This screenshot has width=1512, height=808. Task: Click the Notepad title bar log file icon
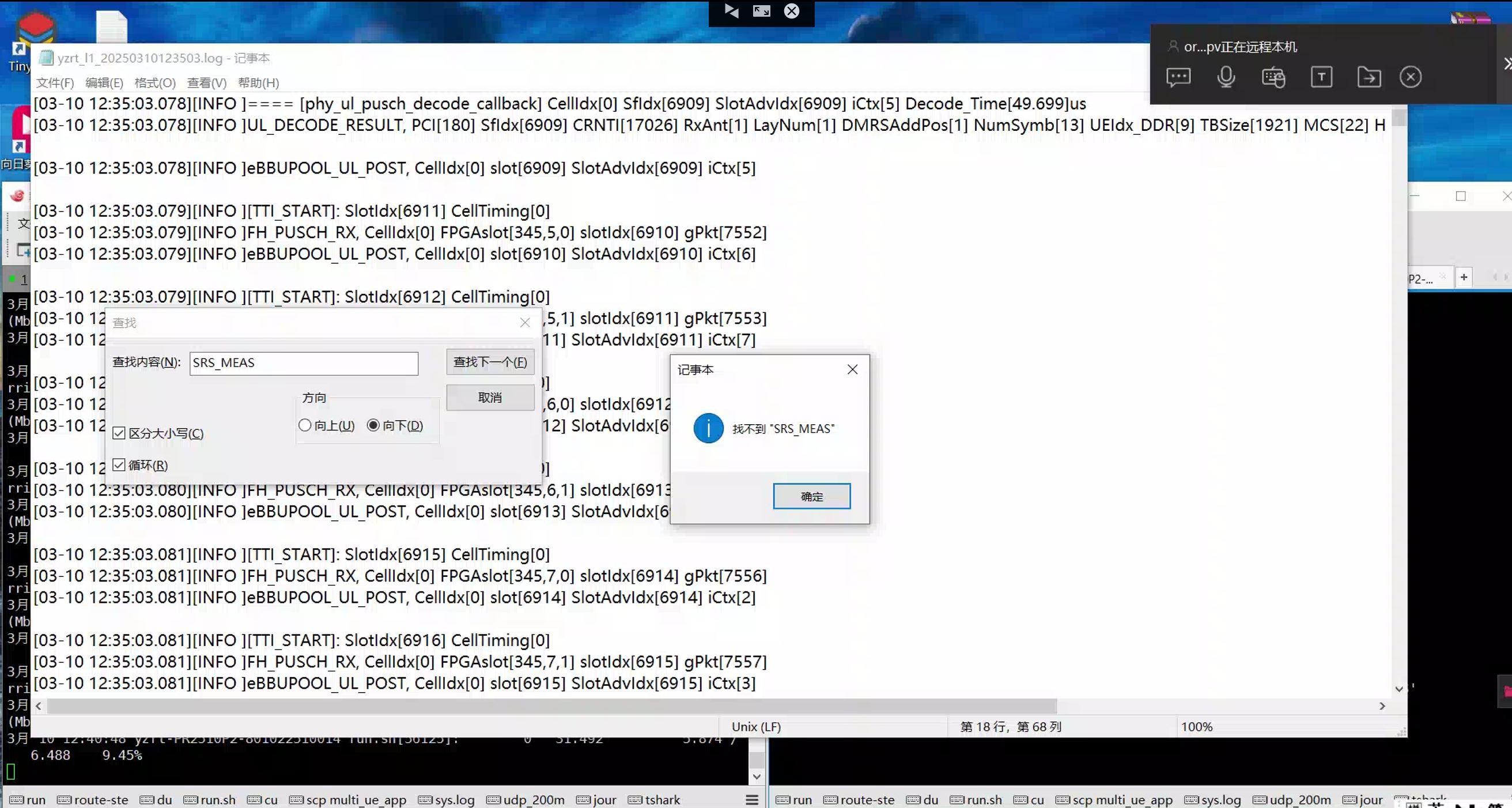45,58
